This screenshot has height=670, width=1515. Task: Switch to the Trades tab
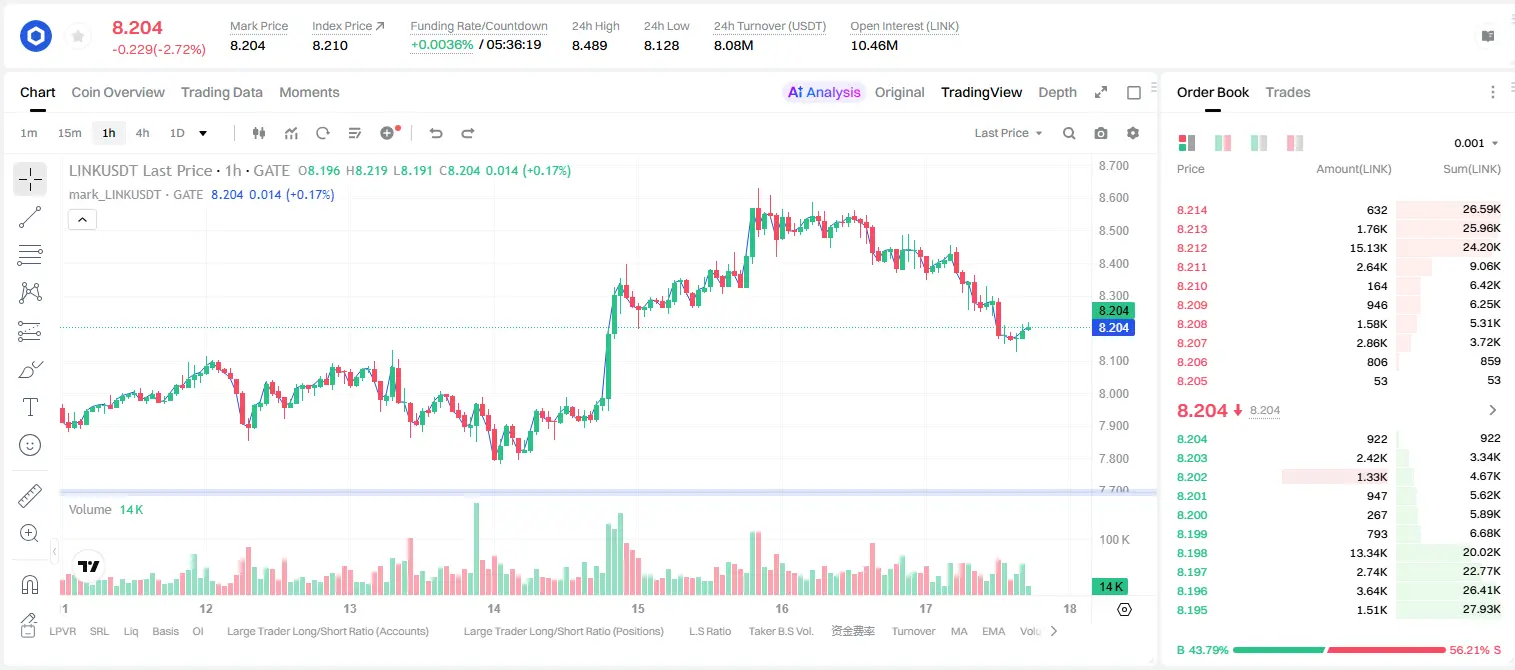click(x=1288, y=92)
